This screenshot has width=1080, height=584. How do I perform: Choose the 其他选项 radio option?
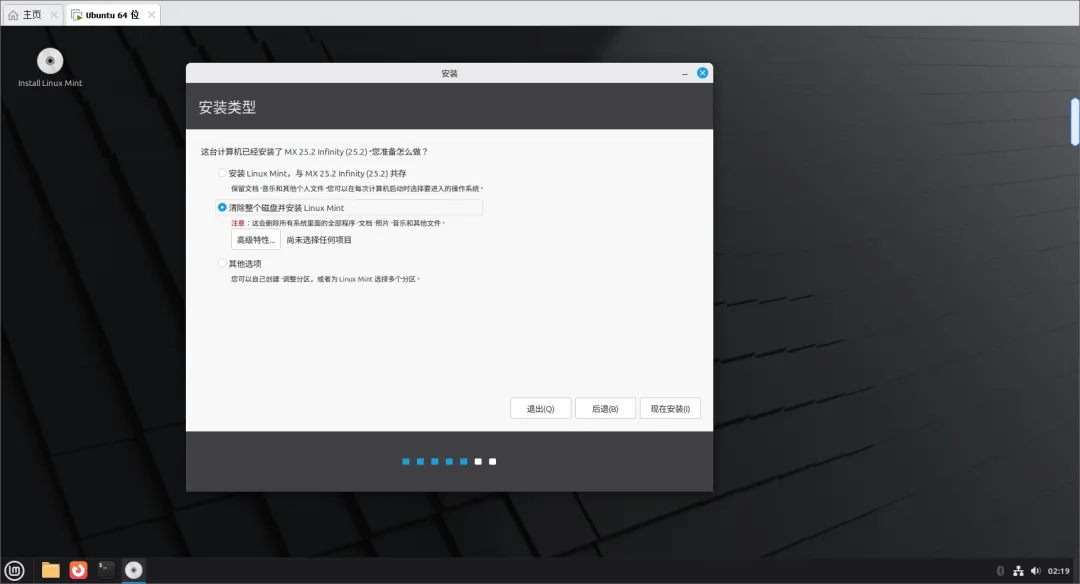(222, 263)
